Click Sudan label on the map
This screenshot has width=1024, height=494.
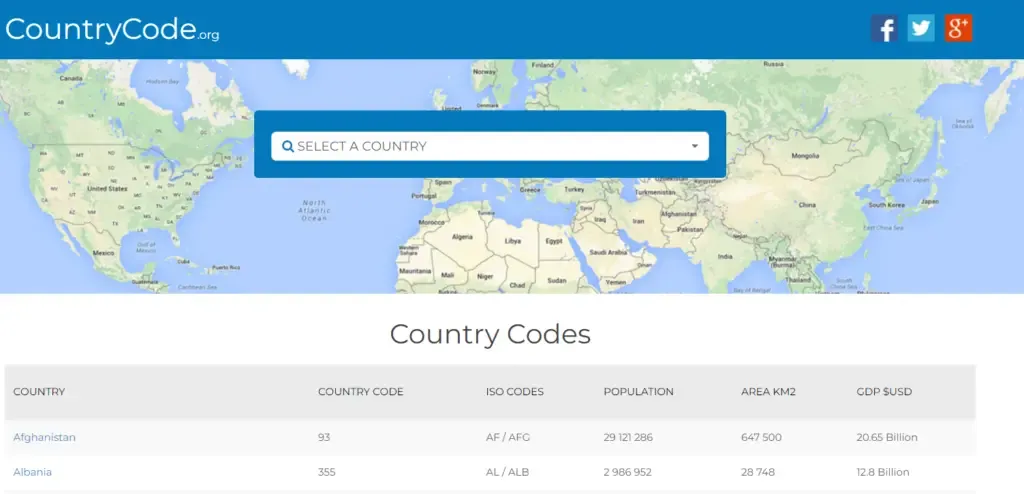(x=556, y=281)
